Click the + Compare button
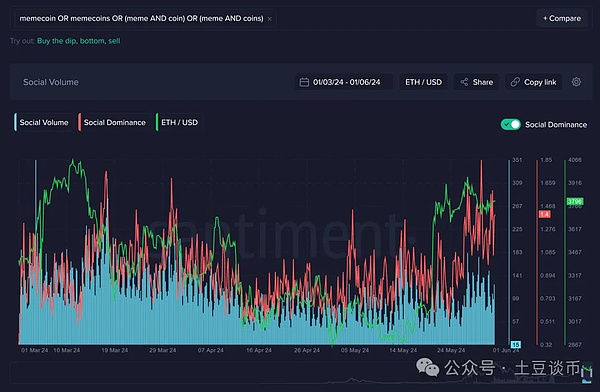Screen dimensions: 600x392 (x=562, y=18)
